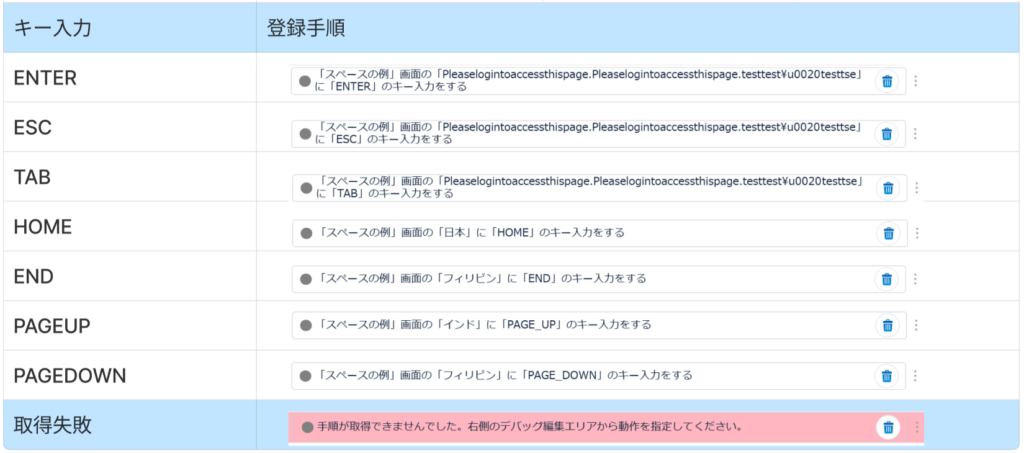Expand kebab menu for HOME step

916,233
